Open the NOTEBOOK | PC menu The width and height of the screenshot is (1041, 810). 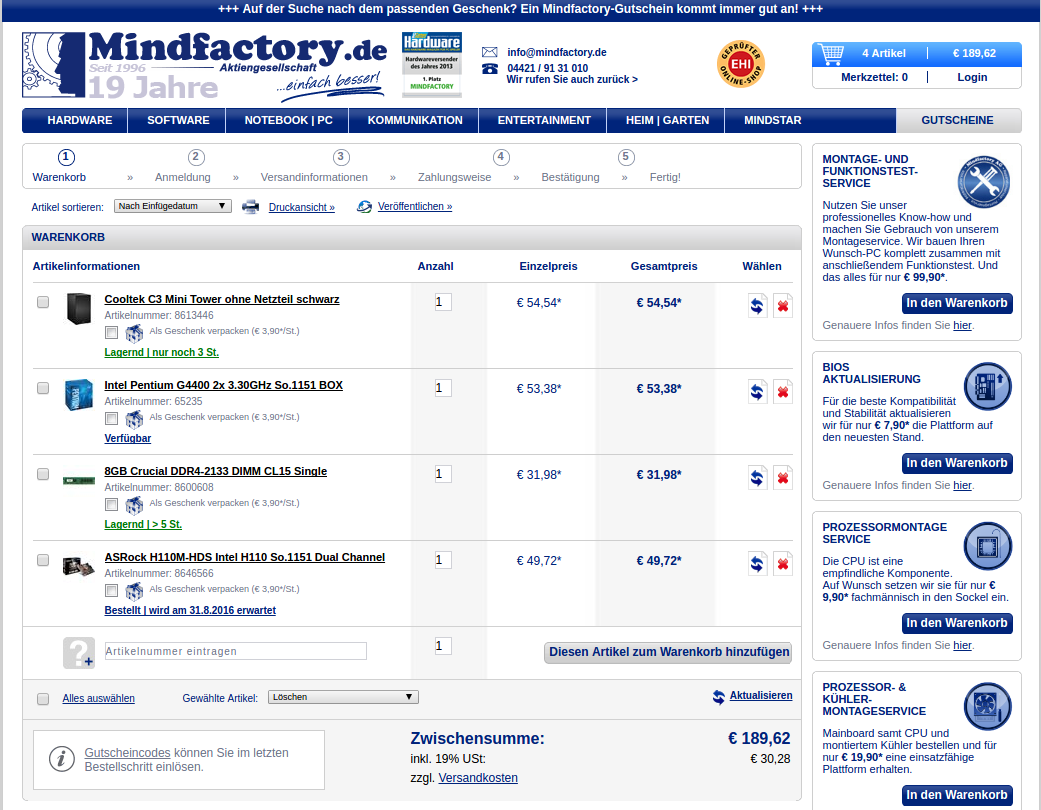pyautogui.click(x=288, y=120)
